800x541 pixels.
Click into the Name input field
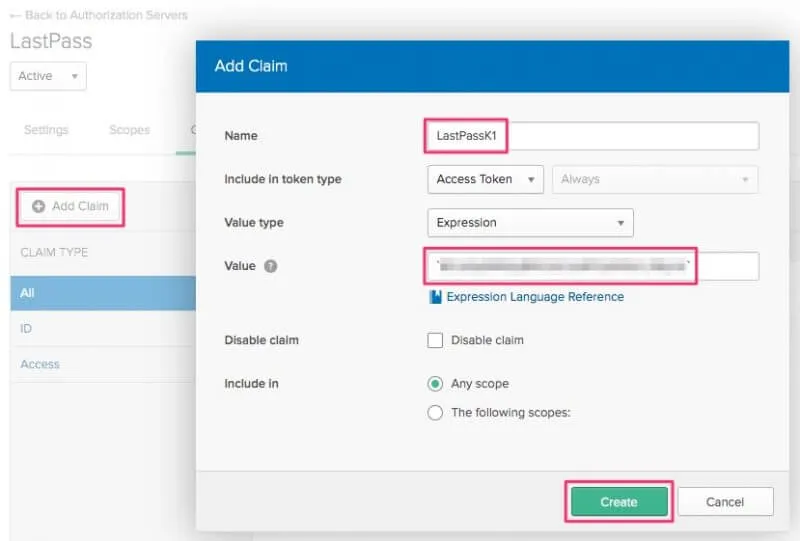[x=593, y=136]
